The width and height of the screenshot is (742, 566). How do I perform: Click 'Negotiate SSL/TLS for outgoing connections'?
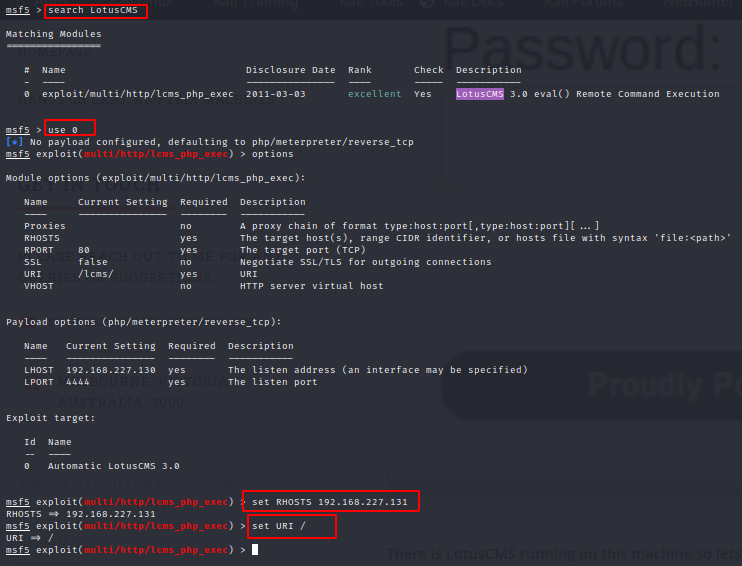pos(365,262)
